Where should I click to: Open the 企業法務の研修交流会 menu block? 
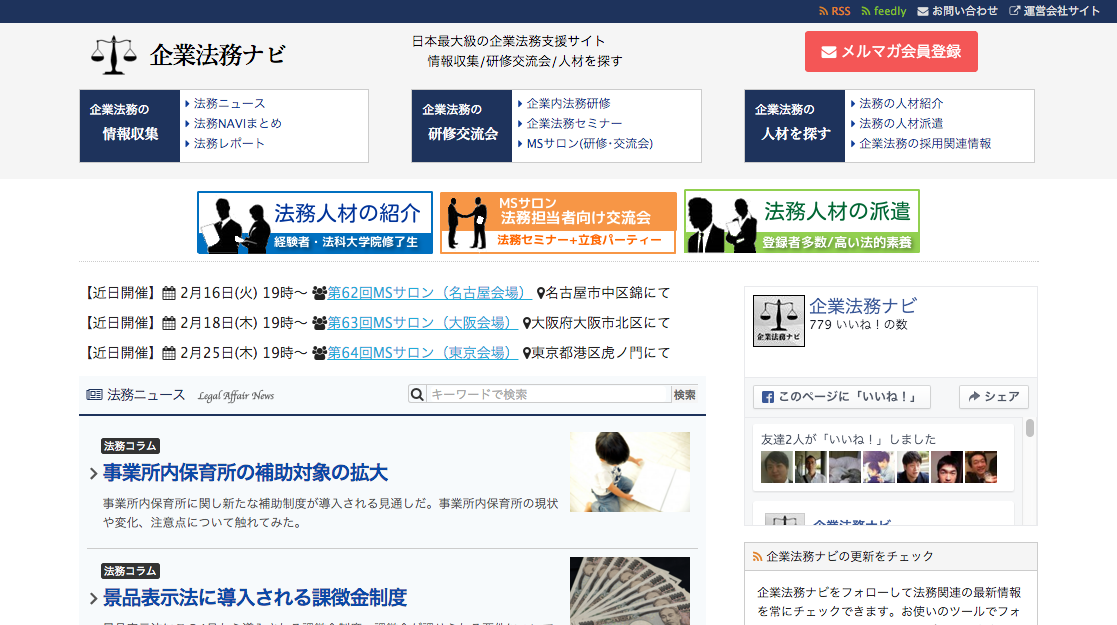point(462,126)
